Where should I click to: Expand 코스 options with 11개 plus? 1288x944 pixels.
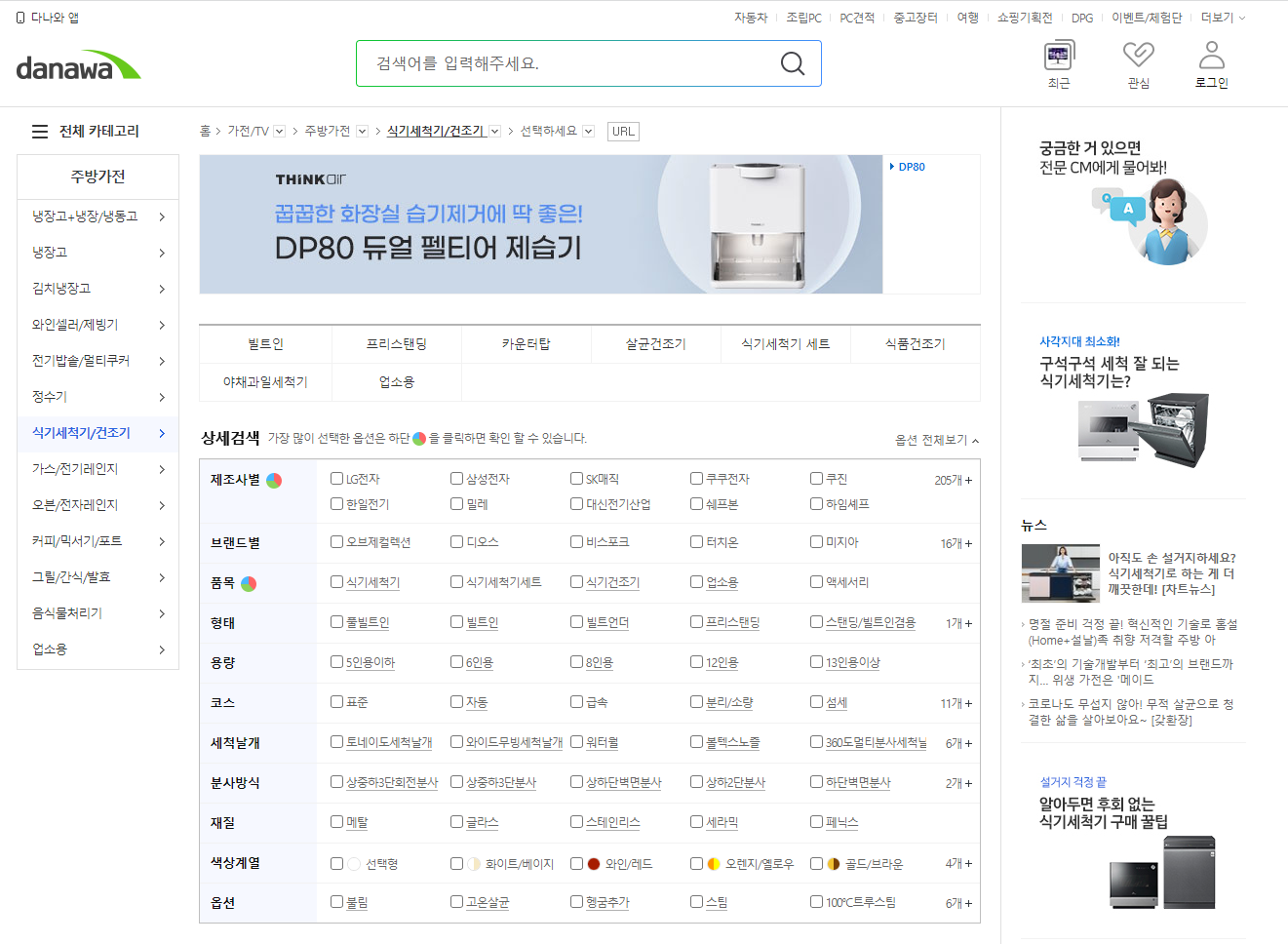click(956, 704)
